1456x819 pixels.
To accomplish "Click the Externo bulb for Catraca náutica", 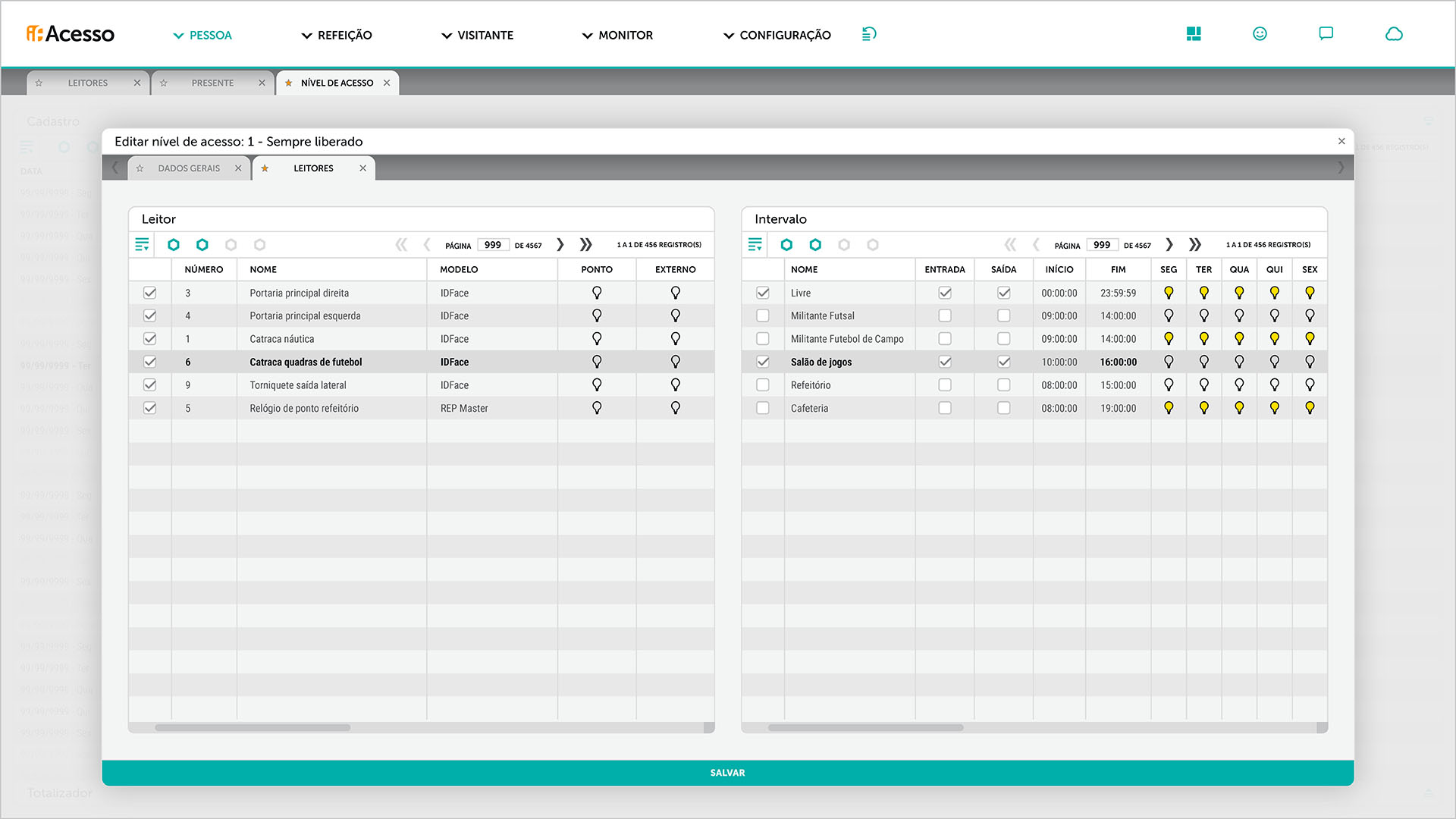I will click(x=676, y=339).
